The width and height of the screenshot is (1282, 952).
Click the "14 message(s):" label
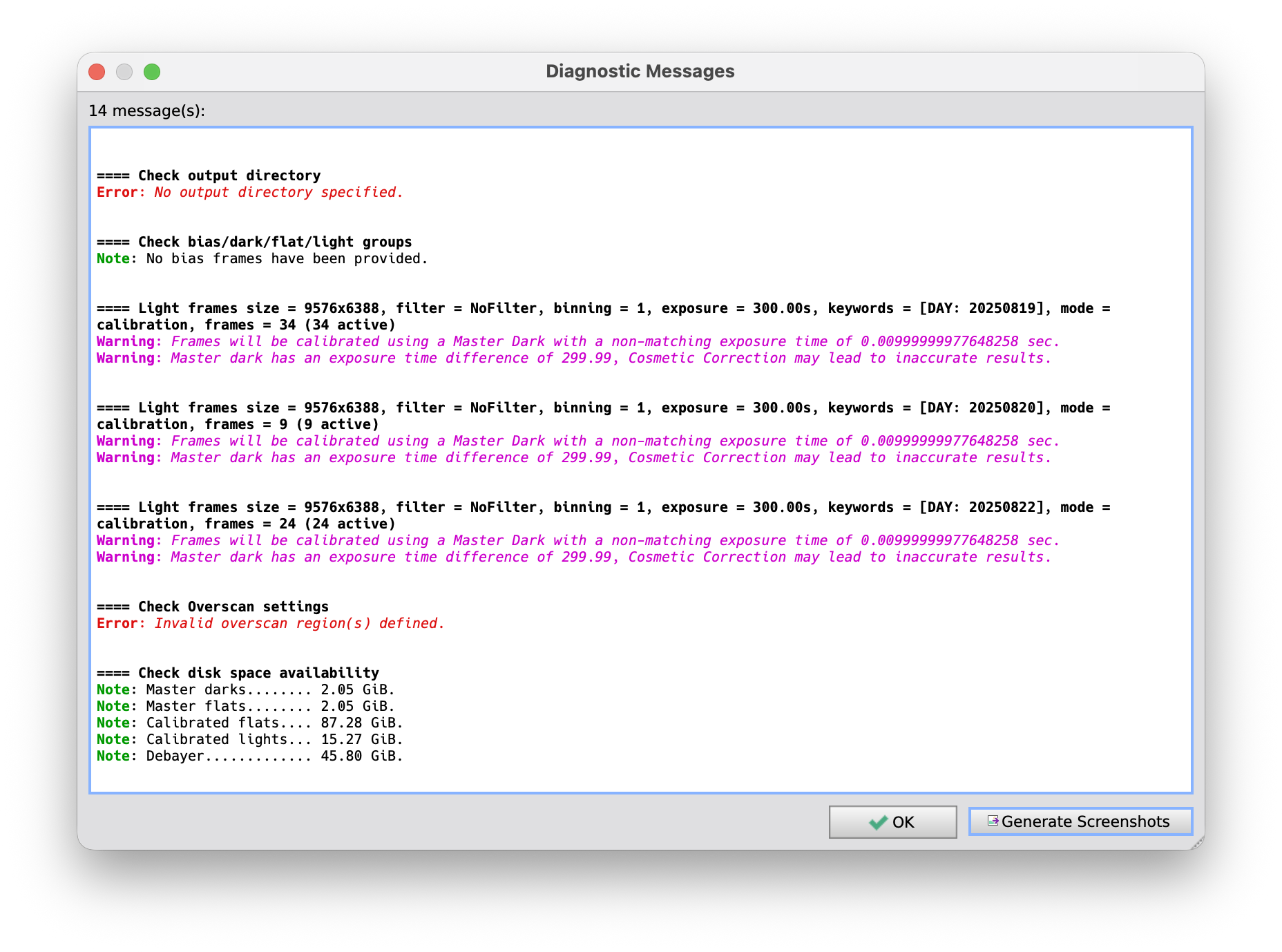[x=146, y=111]
